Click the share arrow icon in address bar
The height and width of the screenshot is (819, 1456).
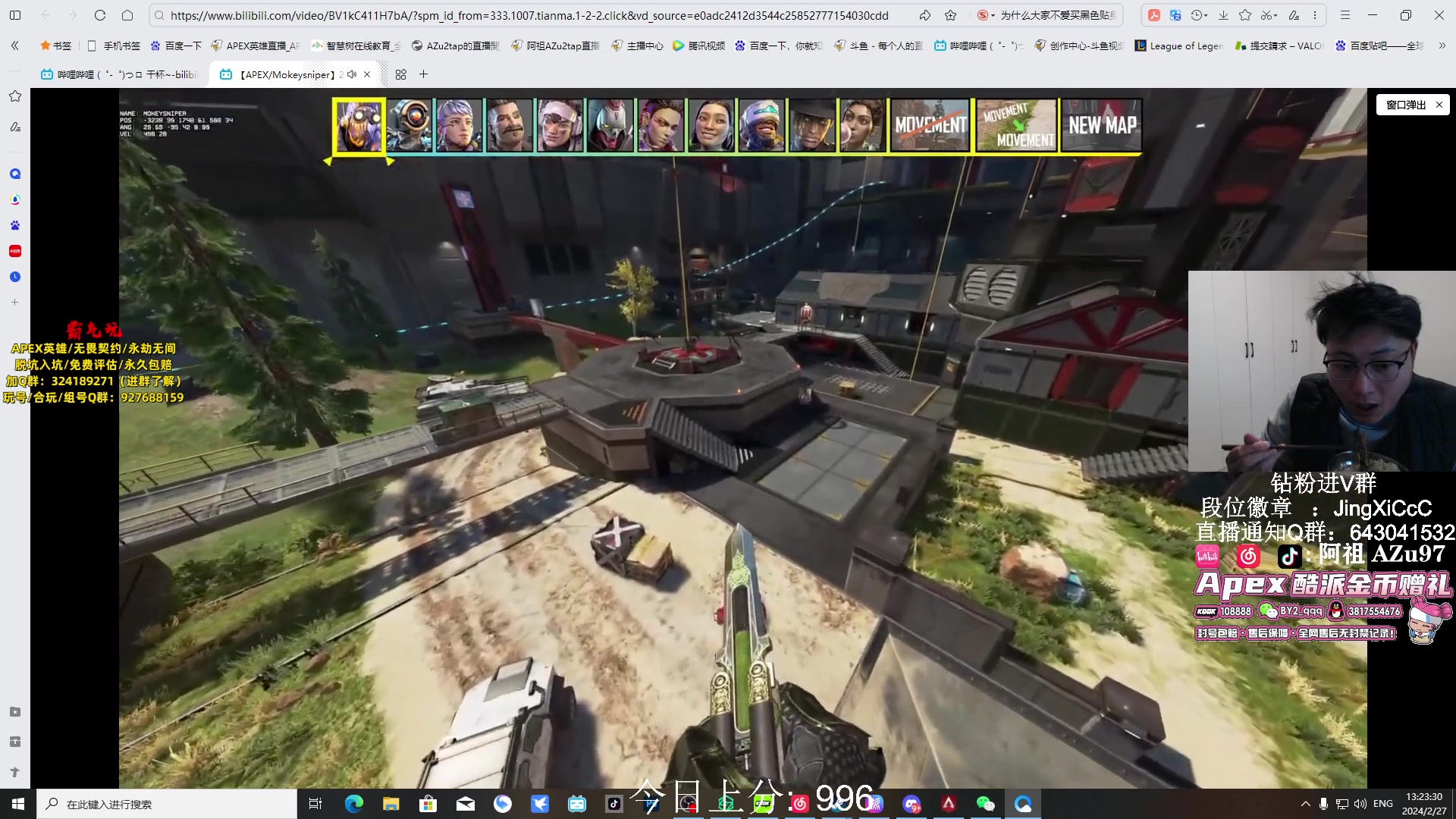click(925, 15)
